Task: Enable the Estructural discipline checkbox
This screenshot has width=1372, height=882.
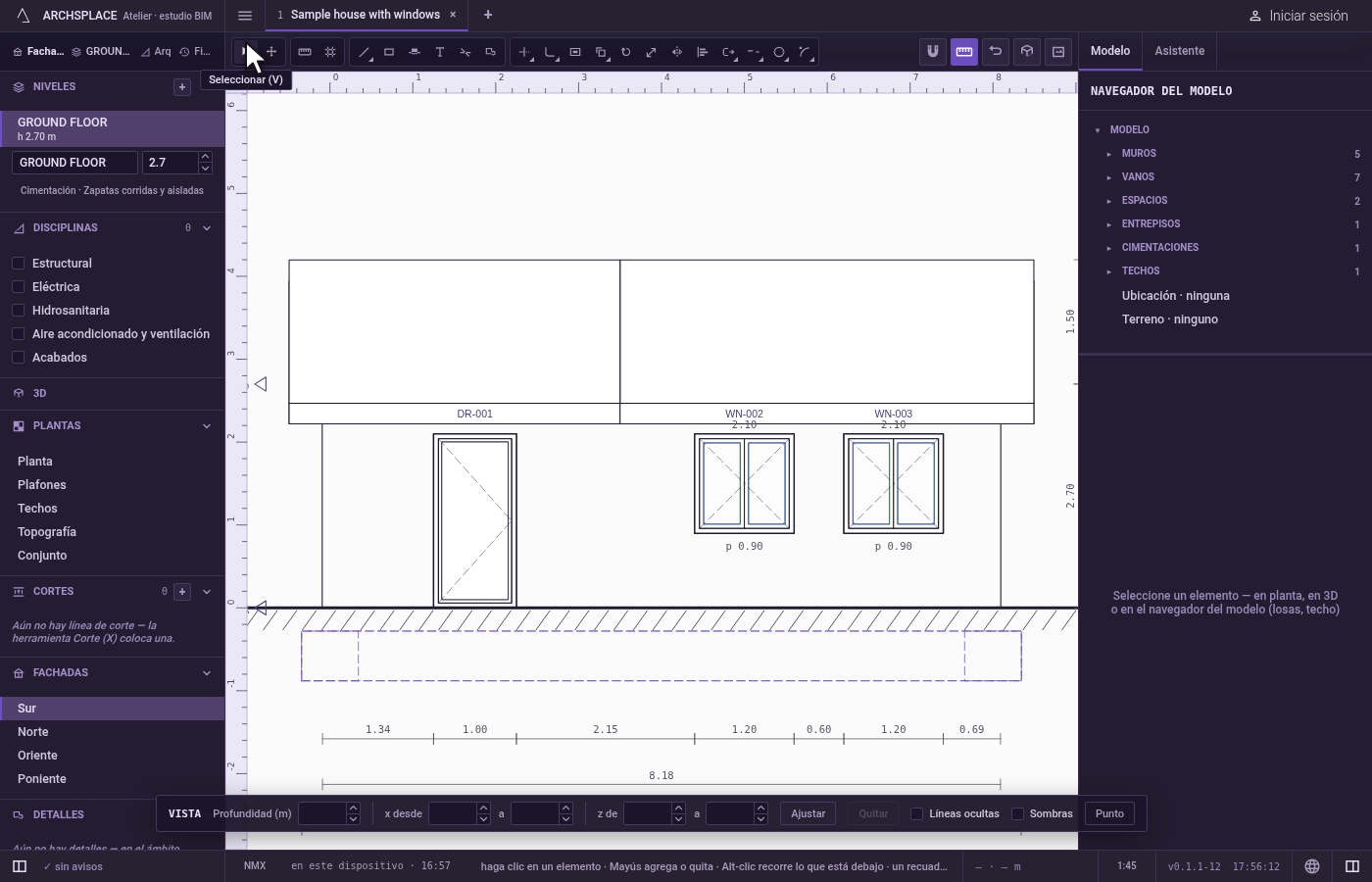Action: click(18, 264)
